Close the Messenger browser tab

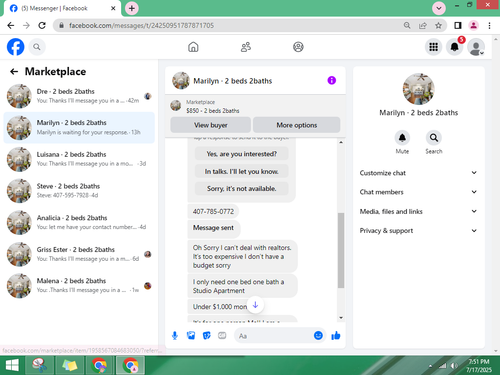(x=113, y=8)
